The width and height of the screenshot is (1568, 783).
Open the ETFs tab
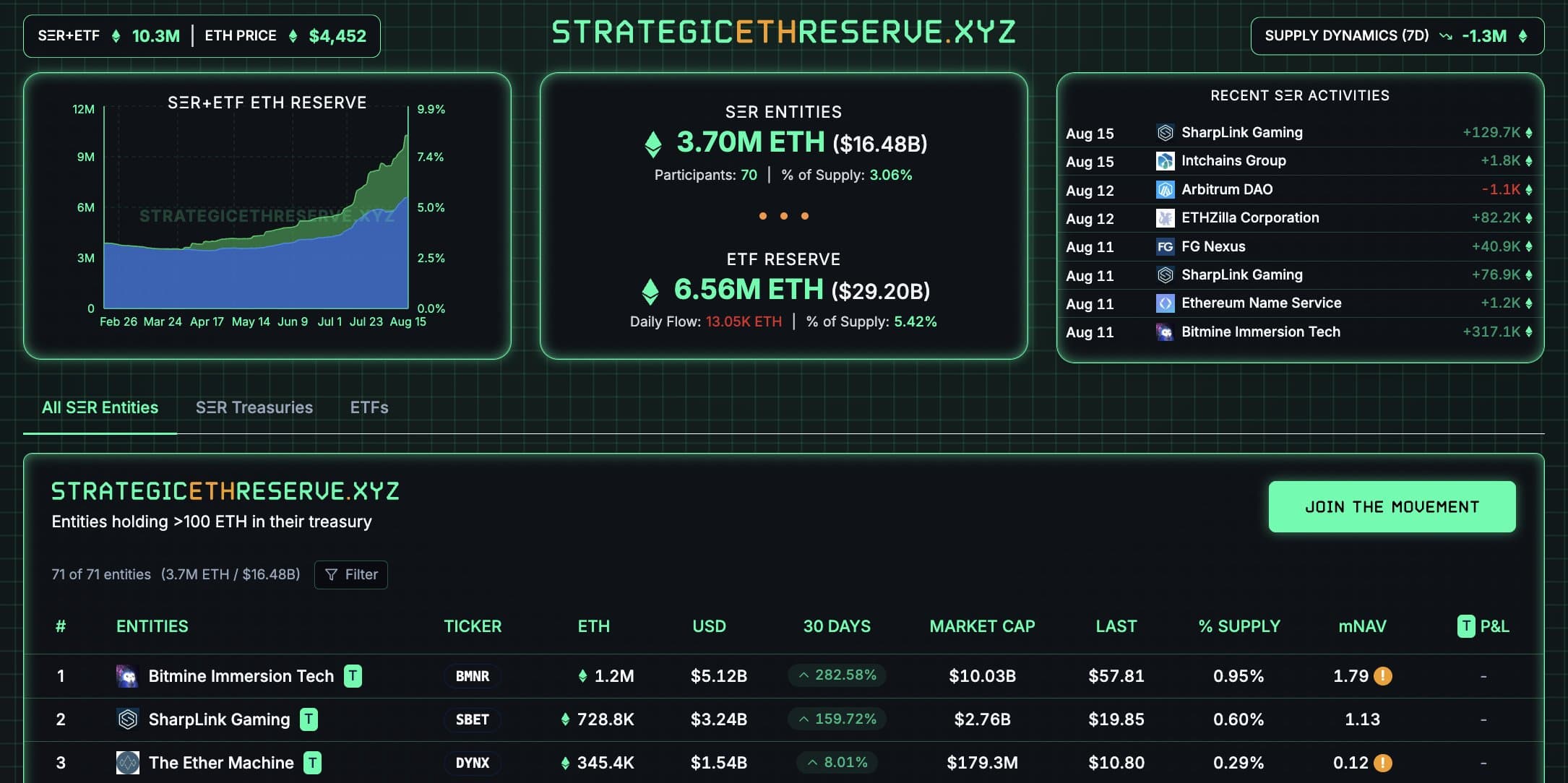click(x=369, y=407)
